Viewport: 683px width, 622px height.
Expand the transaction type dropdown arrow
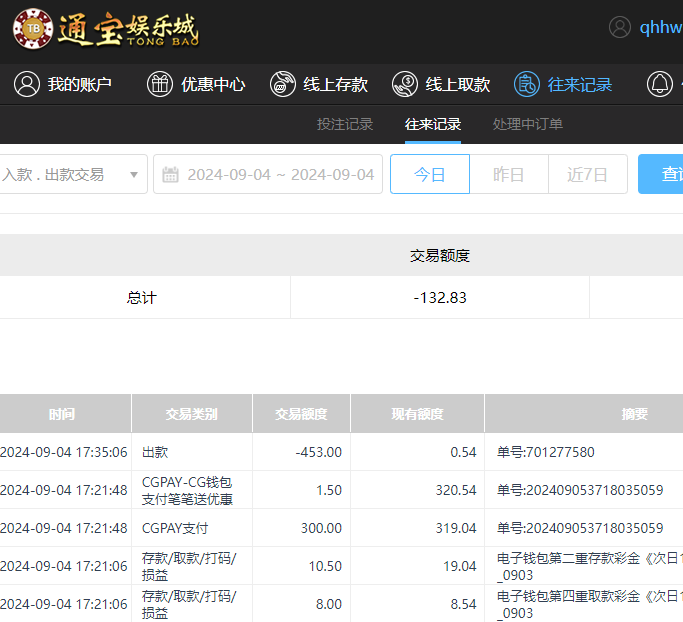coord(134,175)
